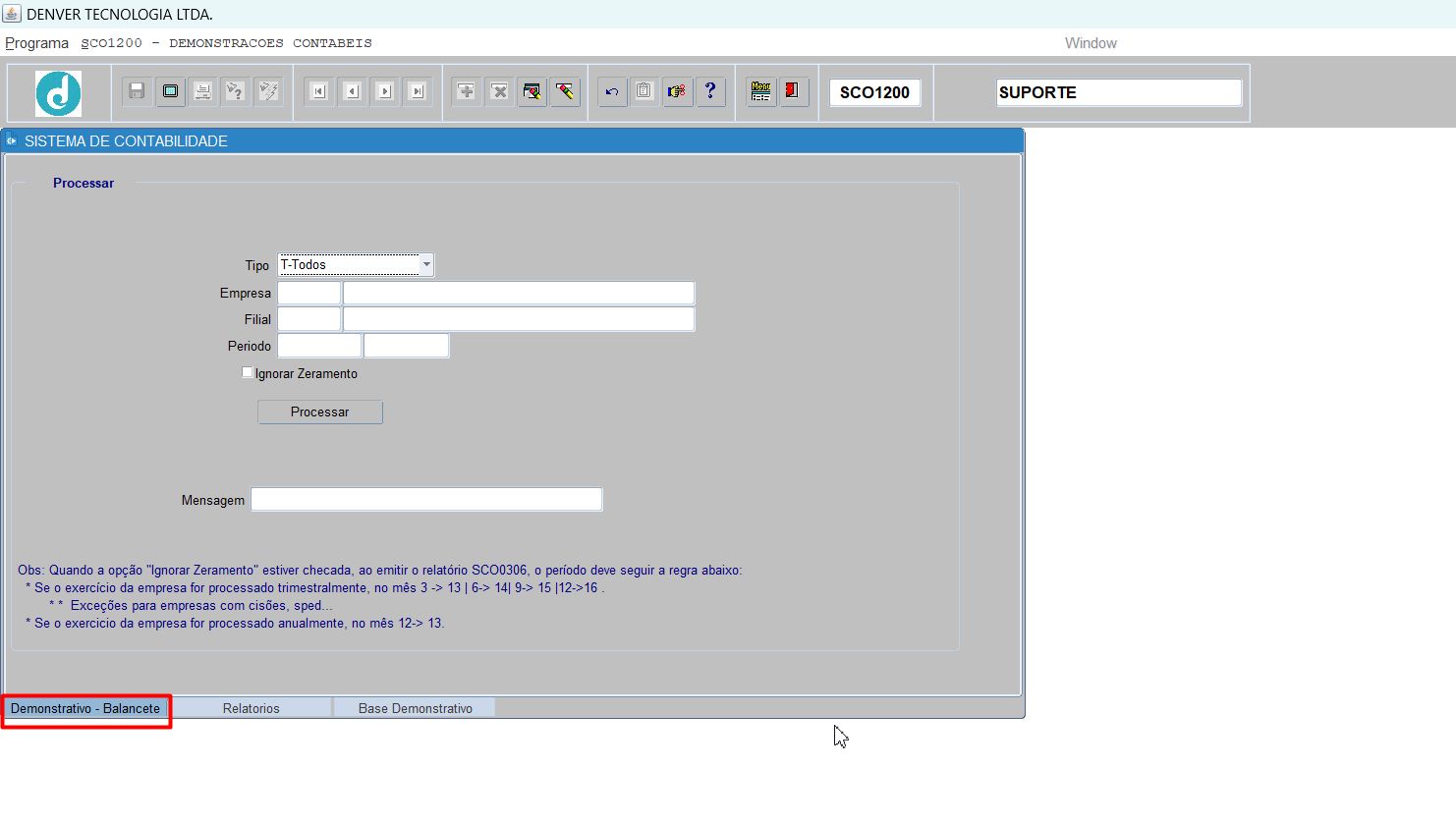Click the red exit door icon

(x=793, y=91)
